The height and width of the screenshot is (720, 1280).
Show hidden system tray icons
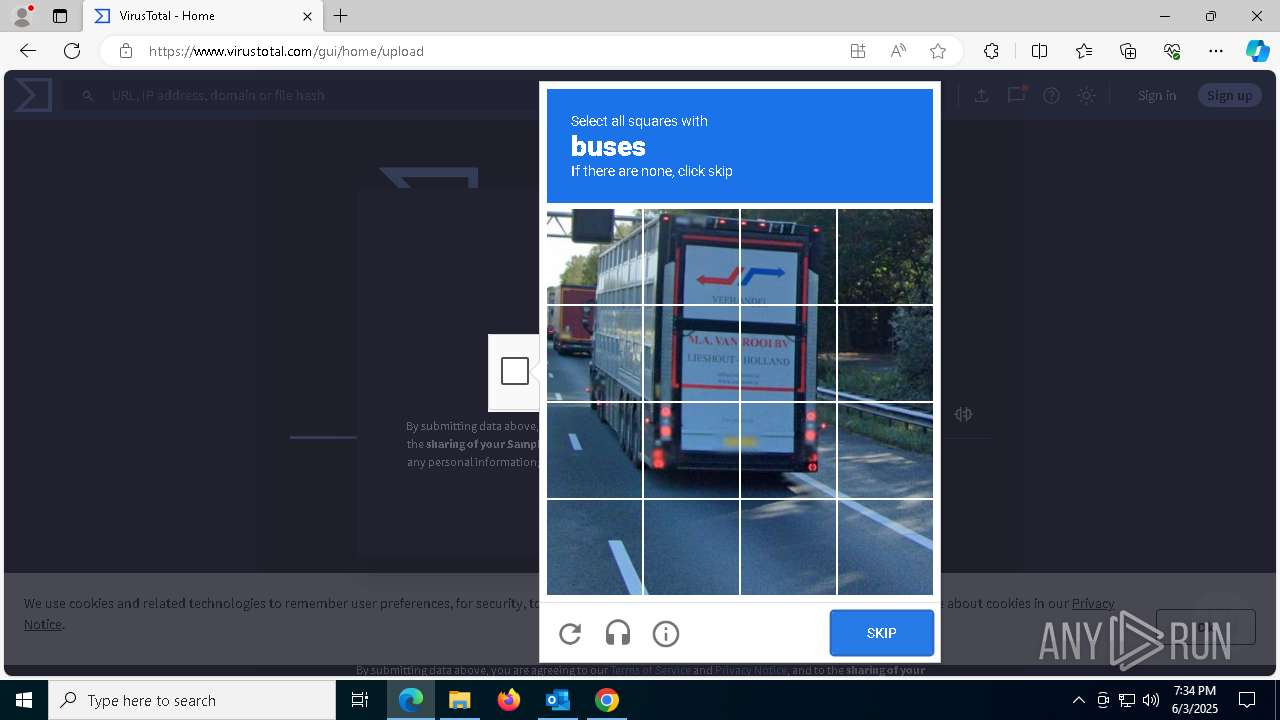point(1078,700)
